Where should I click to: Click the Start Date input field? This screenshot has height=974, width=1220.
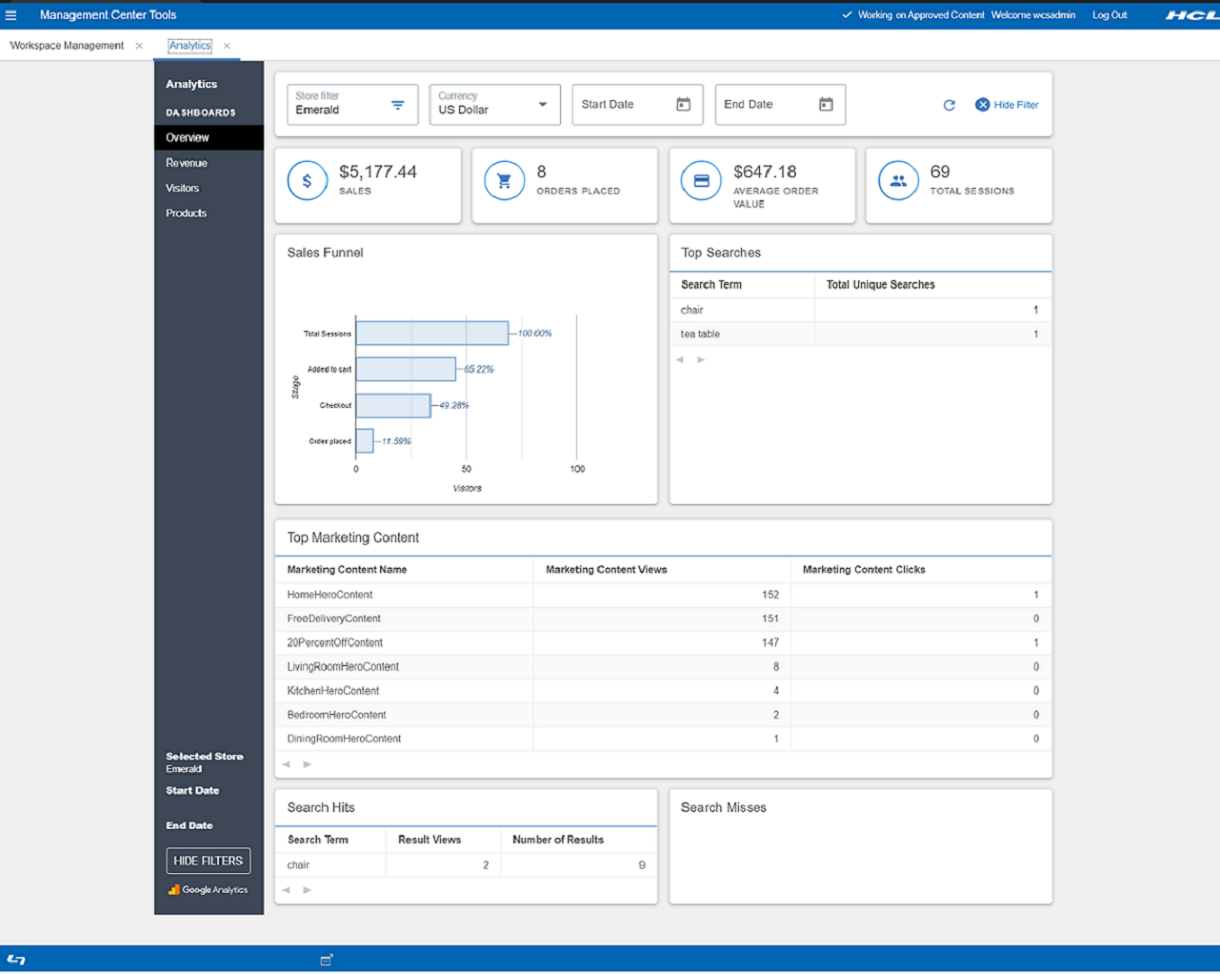tap(620, 105)
